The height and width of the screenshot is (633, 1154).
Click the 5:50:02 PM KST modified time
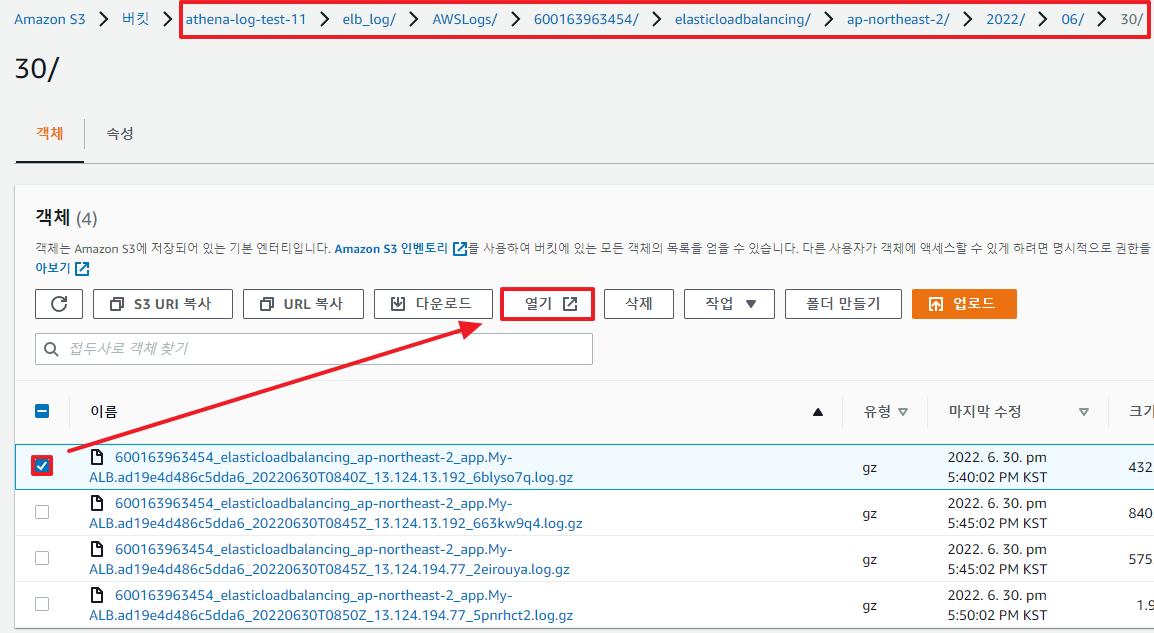(x=997, y=615)
